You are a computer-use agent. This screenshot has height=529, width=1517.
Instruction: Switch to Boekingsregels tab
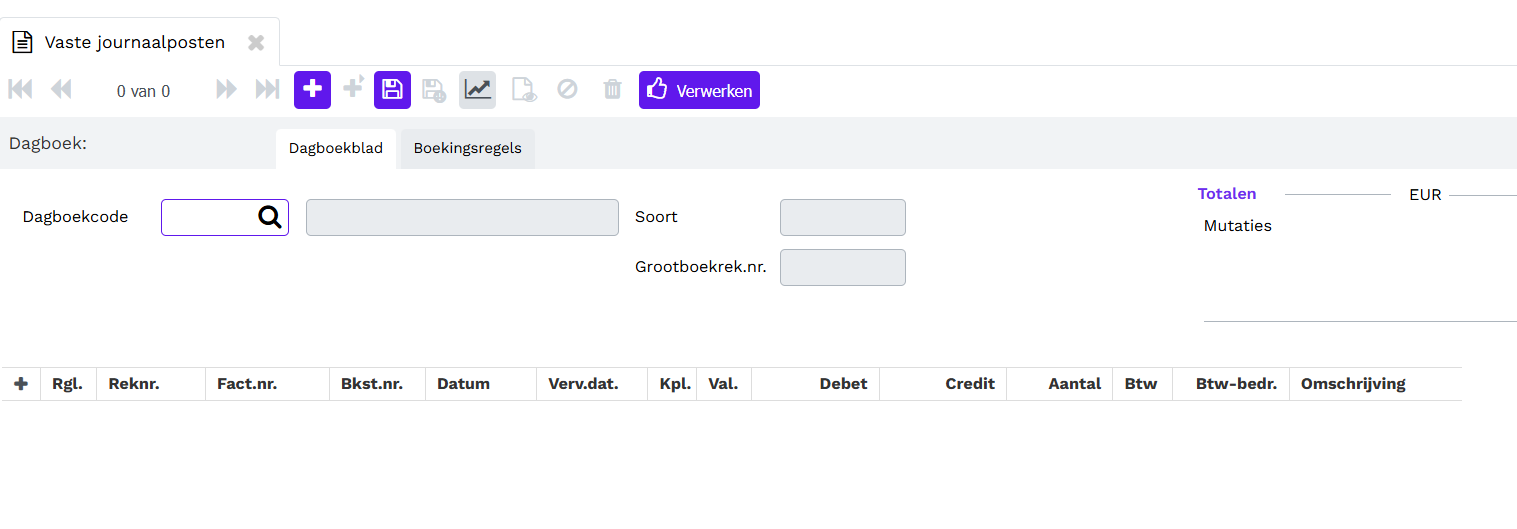468,148
